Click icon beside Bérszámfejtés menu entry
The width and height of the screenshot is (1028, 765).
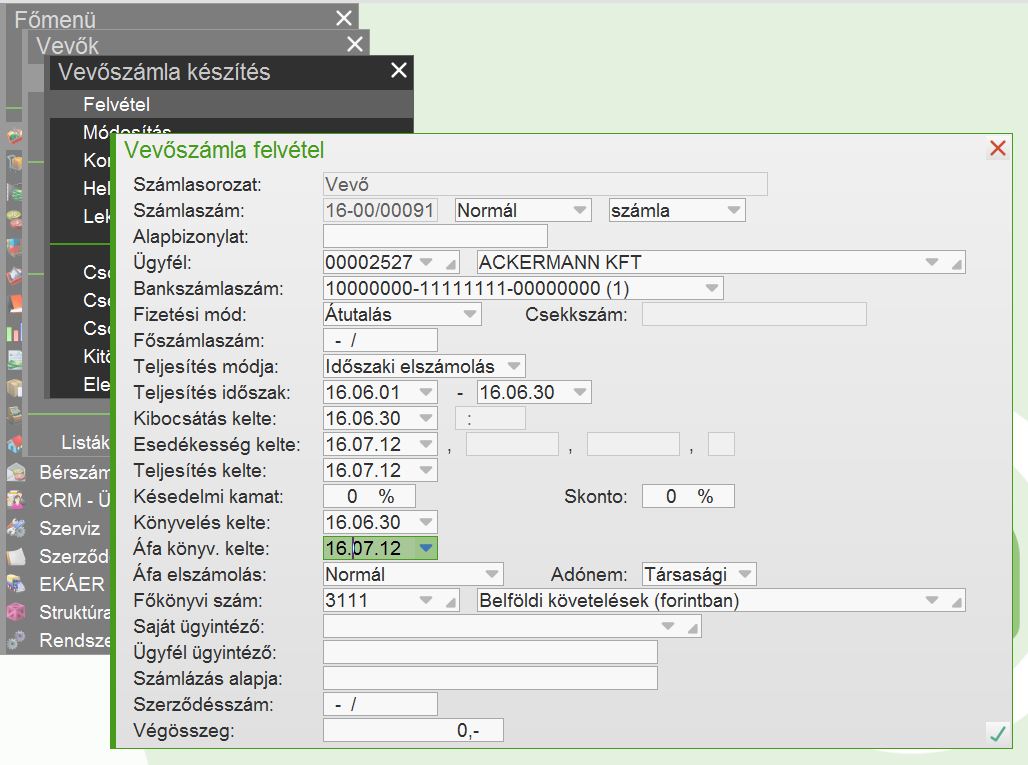16,471
